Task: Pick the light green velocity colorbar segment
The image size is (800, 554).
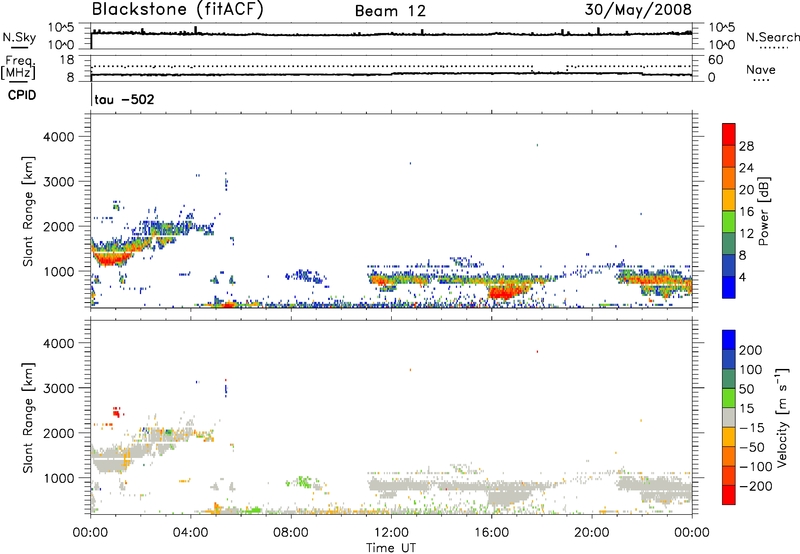Action: 729,398
